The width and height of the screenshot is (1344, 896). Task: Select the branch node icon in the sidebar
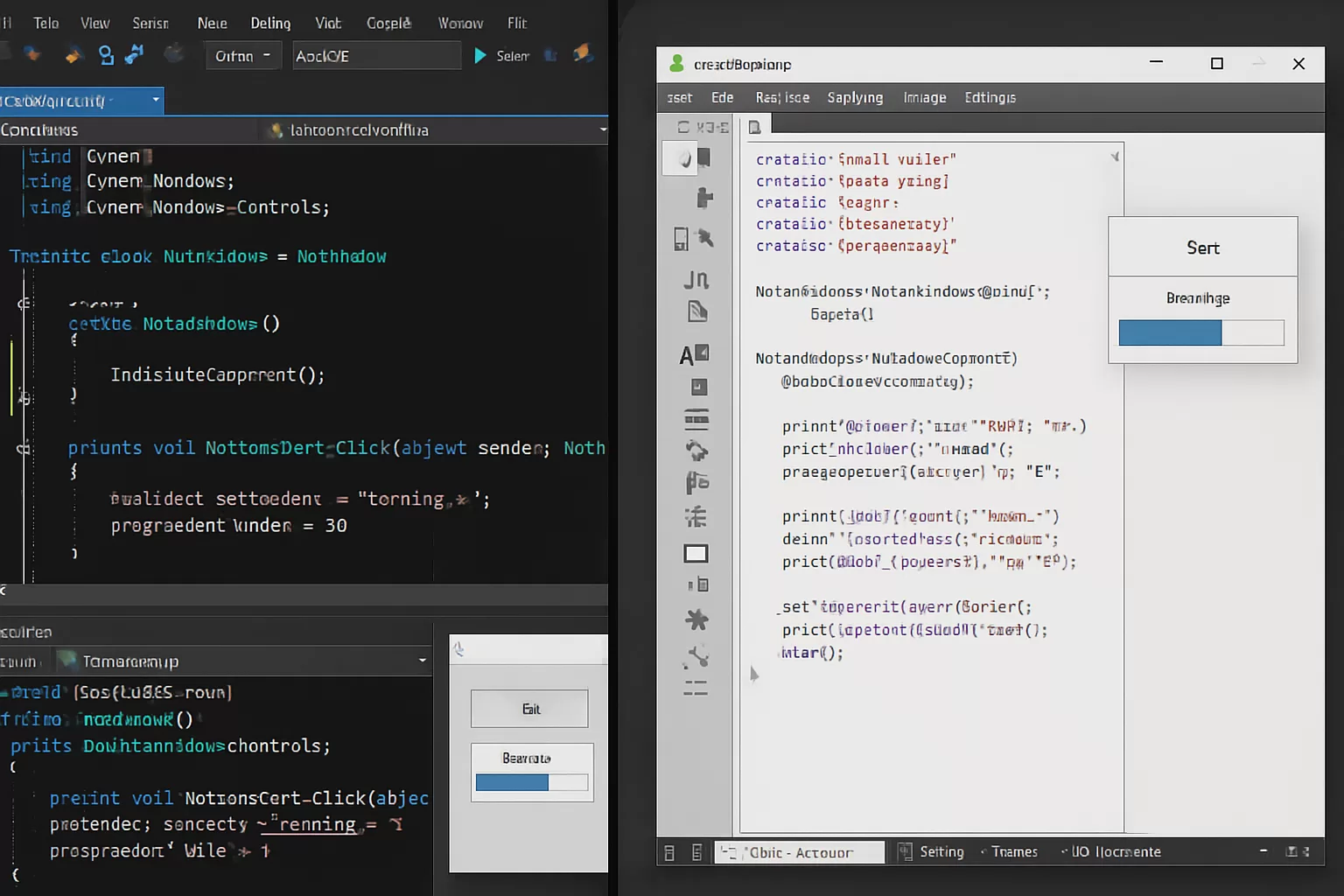click(x=696, y=655)
